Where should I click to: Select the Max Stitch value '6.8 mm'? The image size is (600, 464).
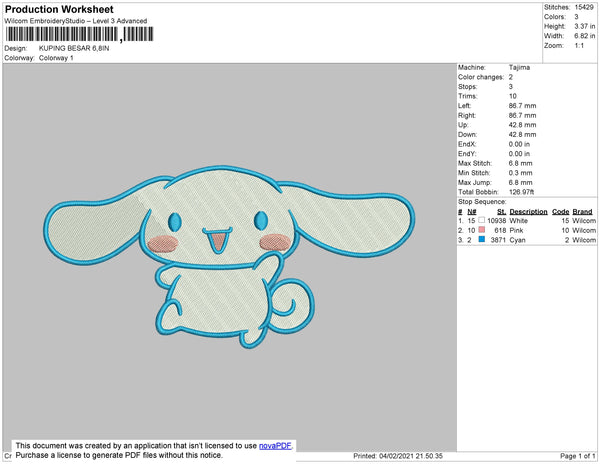coord(520,163)
